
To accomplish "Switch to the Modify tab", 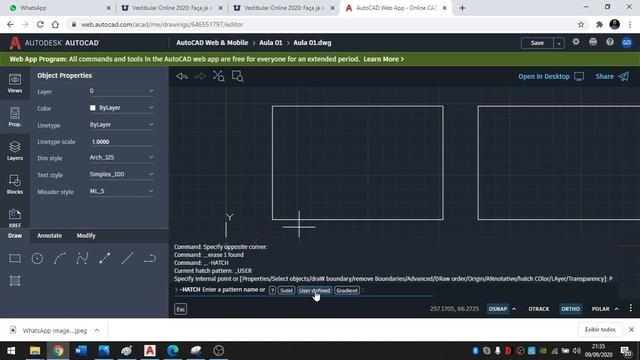I will click(x=86, y=236).
